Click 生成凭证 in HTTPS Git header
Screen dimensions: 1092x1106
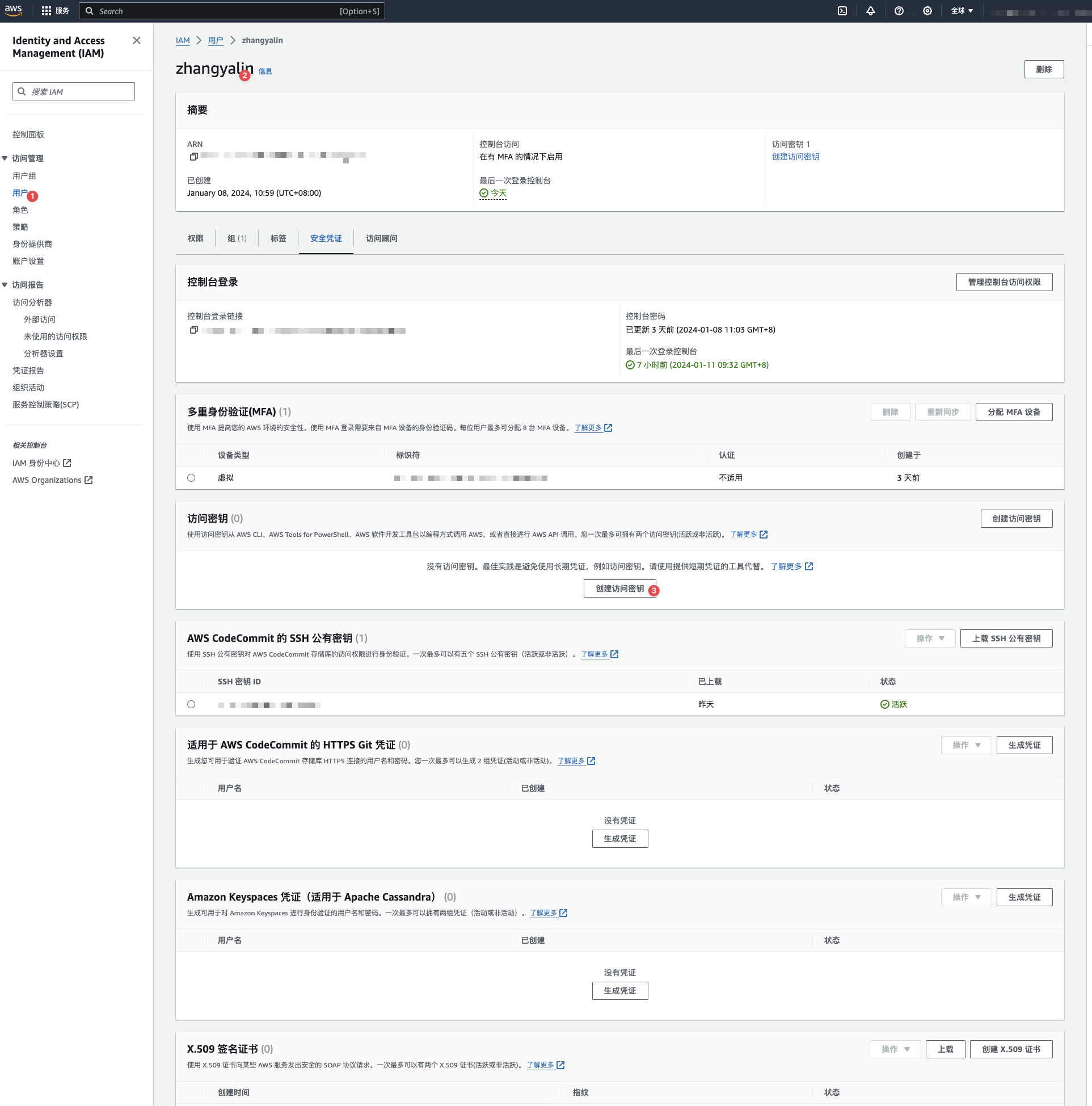(x=1024, y=745)
